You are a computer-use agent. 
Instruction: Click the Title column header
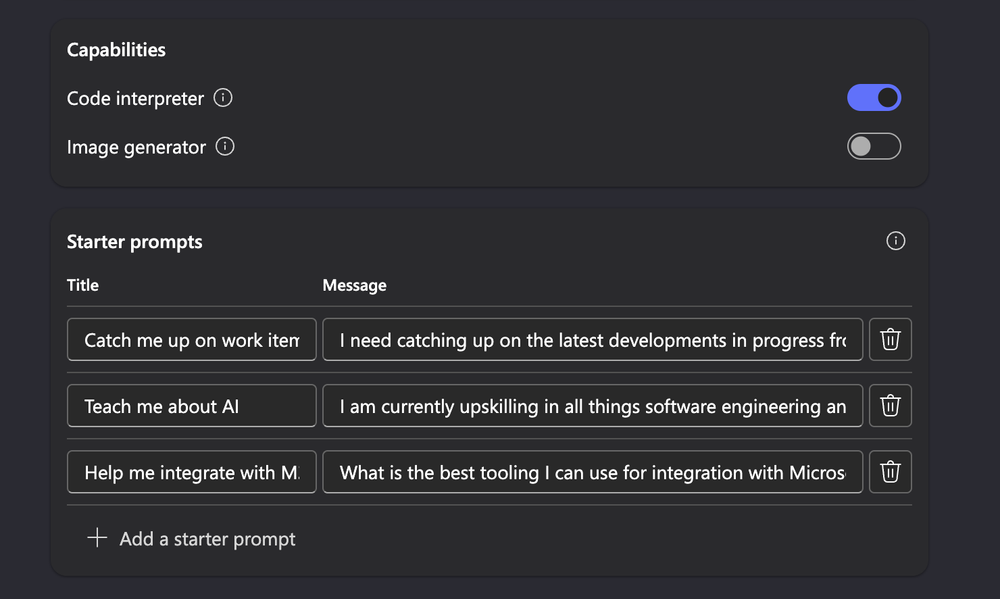click(x=82, y=285)
